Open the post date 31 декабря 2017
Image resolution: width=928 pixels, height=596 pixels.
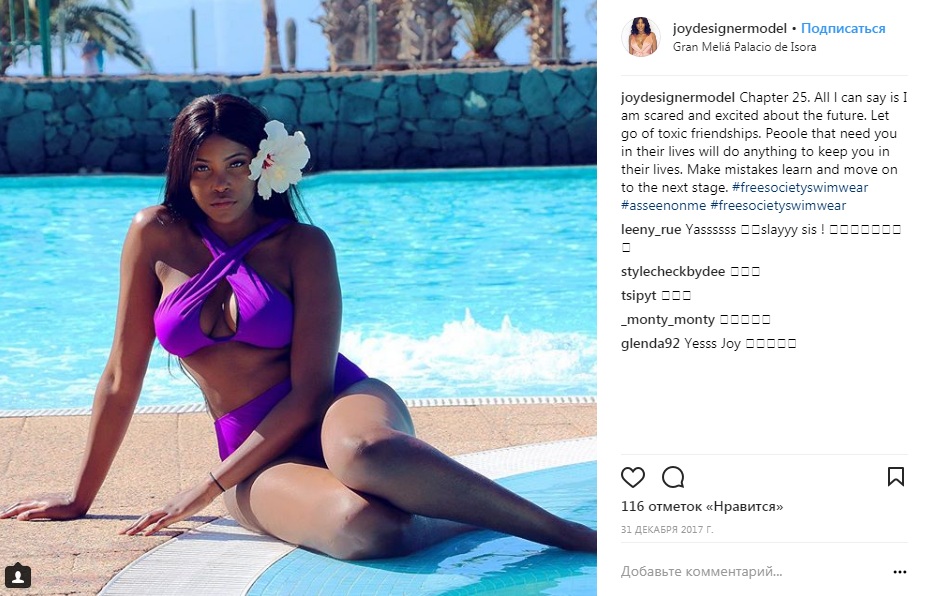tap(667, 530)
